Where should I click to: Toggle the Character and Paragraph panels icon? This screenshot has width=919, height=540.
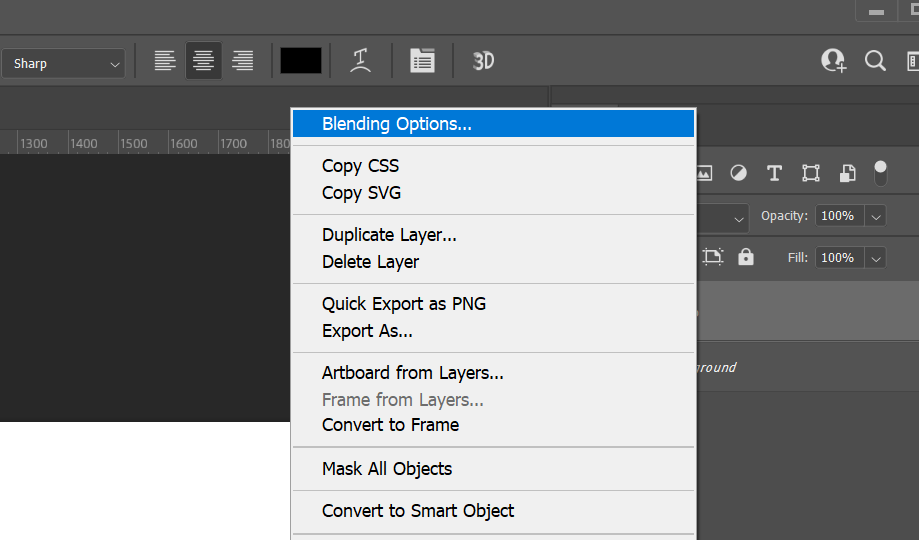pos(422,61)
